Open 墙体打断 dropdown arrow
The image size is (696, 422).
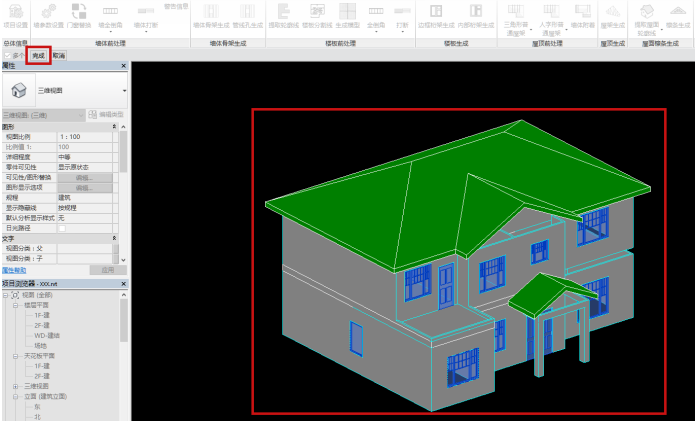(x=146, y=32)
